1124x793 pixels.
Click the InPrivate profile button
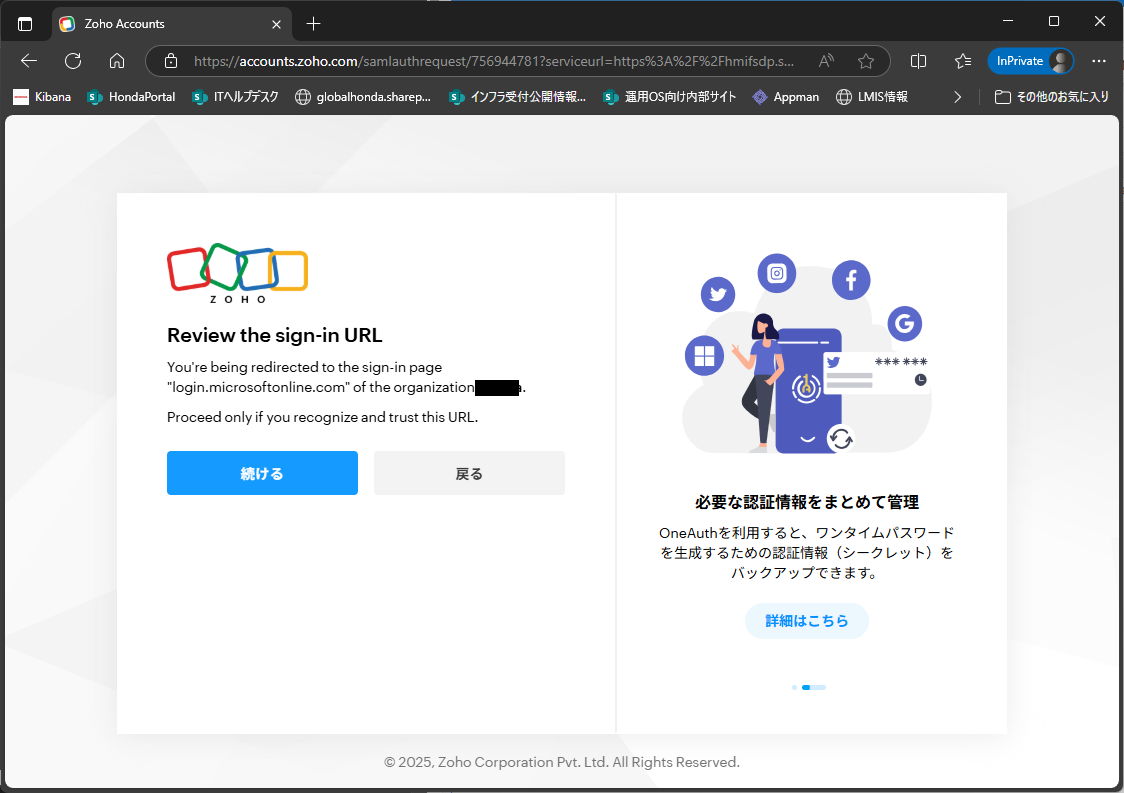(1030, 61)
